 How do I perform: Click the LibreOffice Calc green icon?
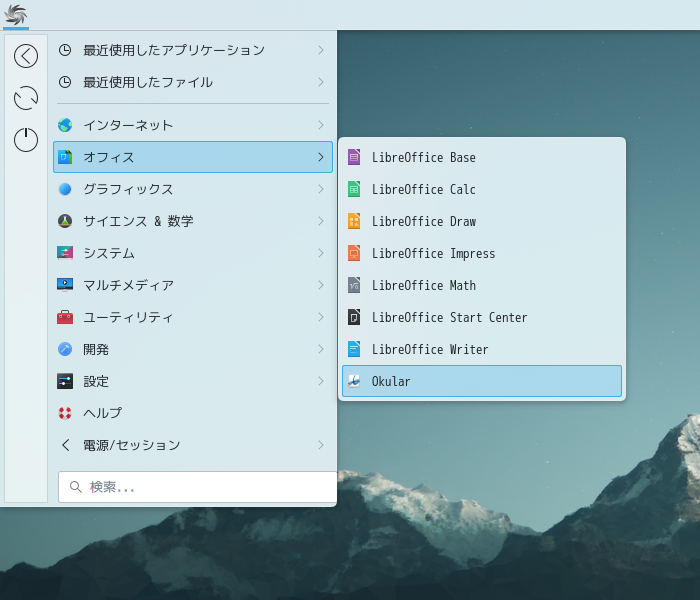(354, 189)
